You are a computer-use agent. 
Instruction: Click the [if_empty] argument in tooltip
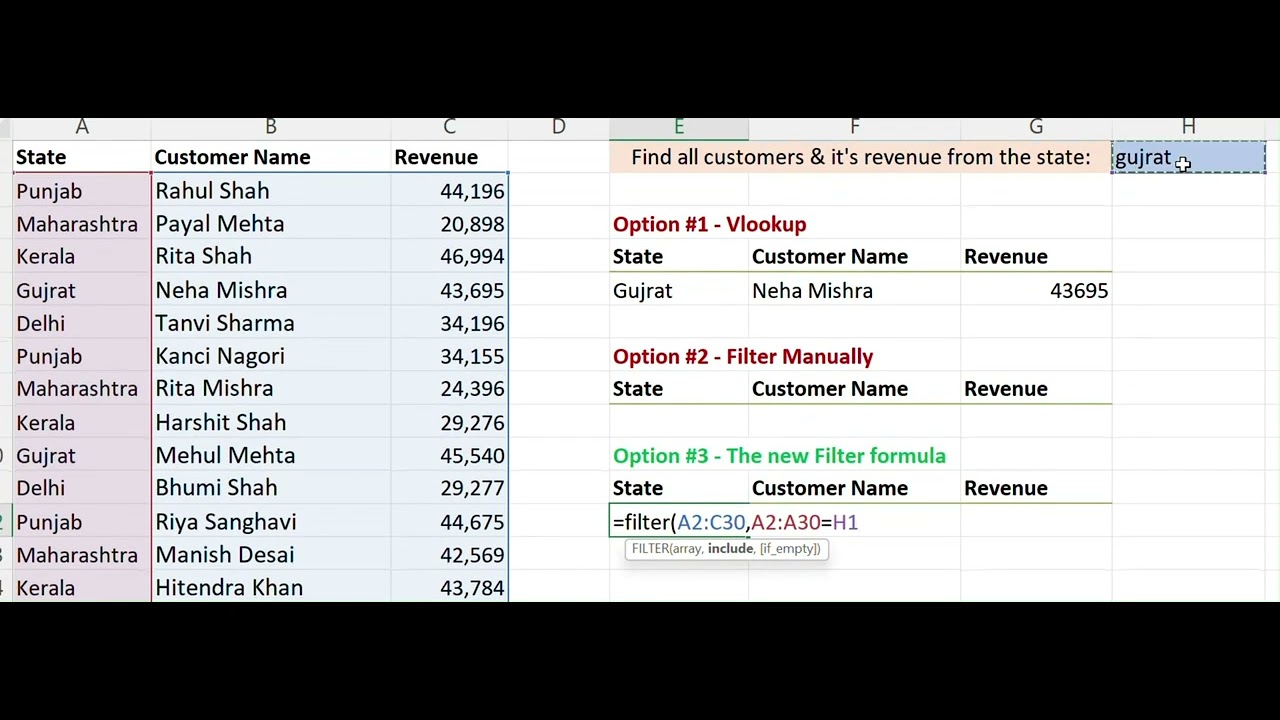click(x=790, y=548)
